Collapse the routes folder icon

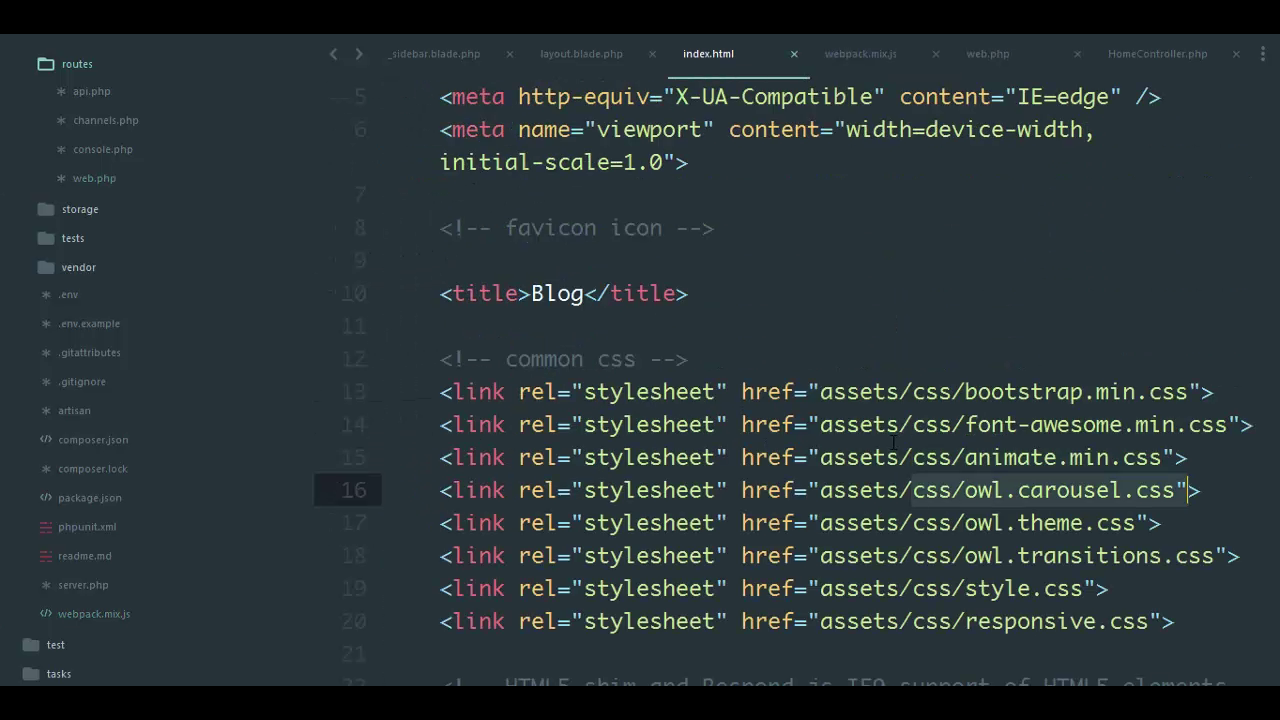46,64
